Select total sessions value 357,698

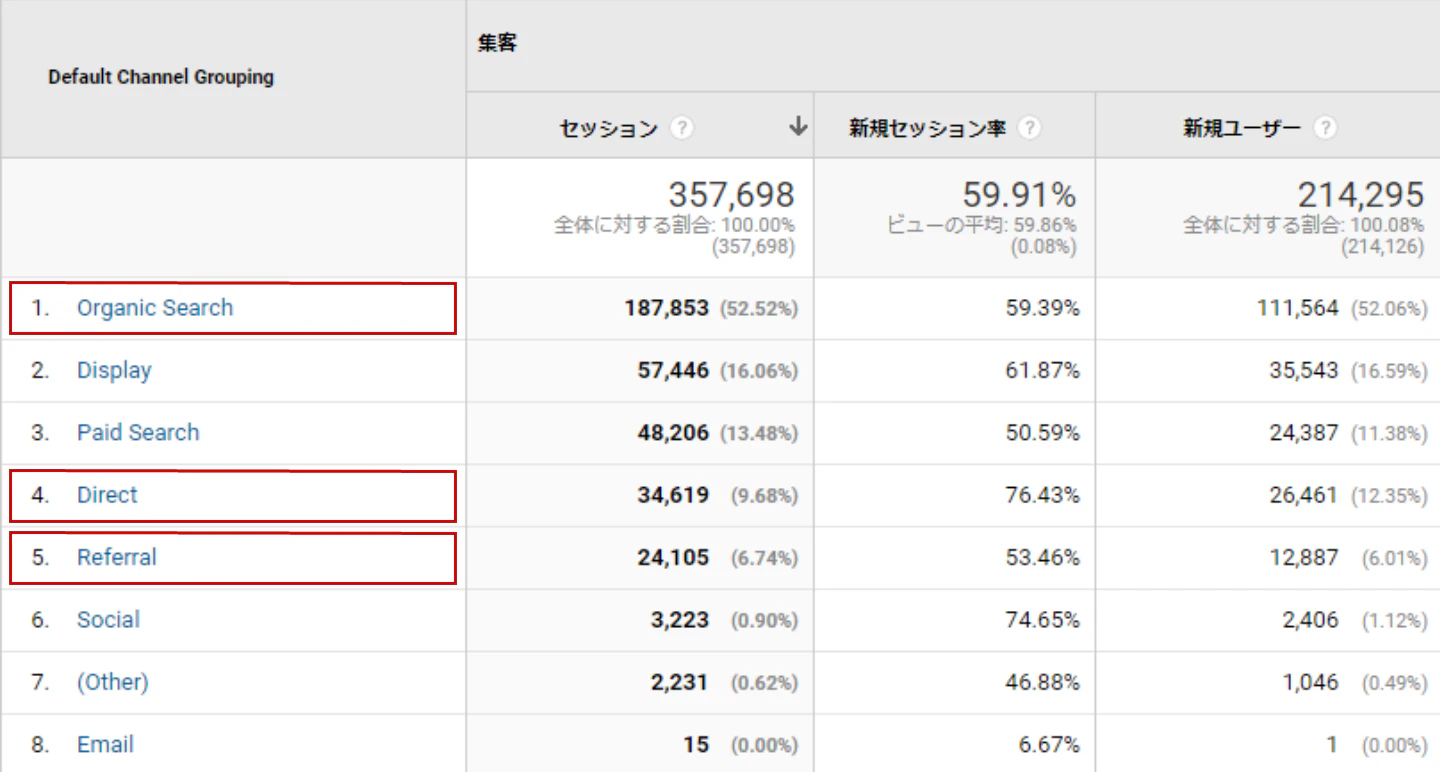coord(731,194)
